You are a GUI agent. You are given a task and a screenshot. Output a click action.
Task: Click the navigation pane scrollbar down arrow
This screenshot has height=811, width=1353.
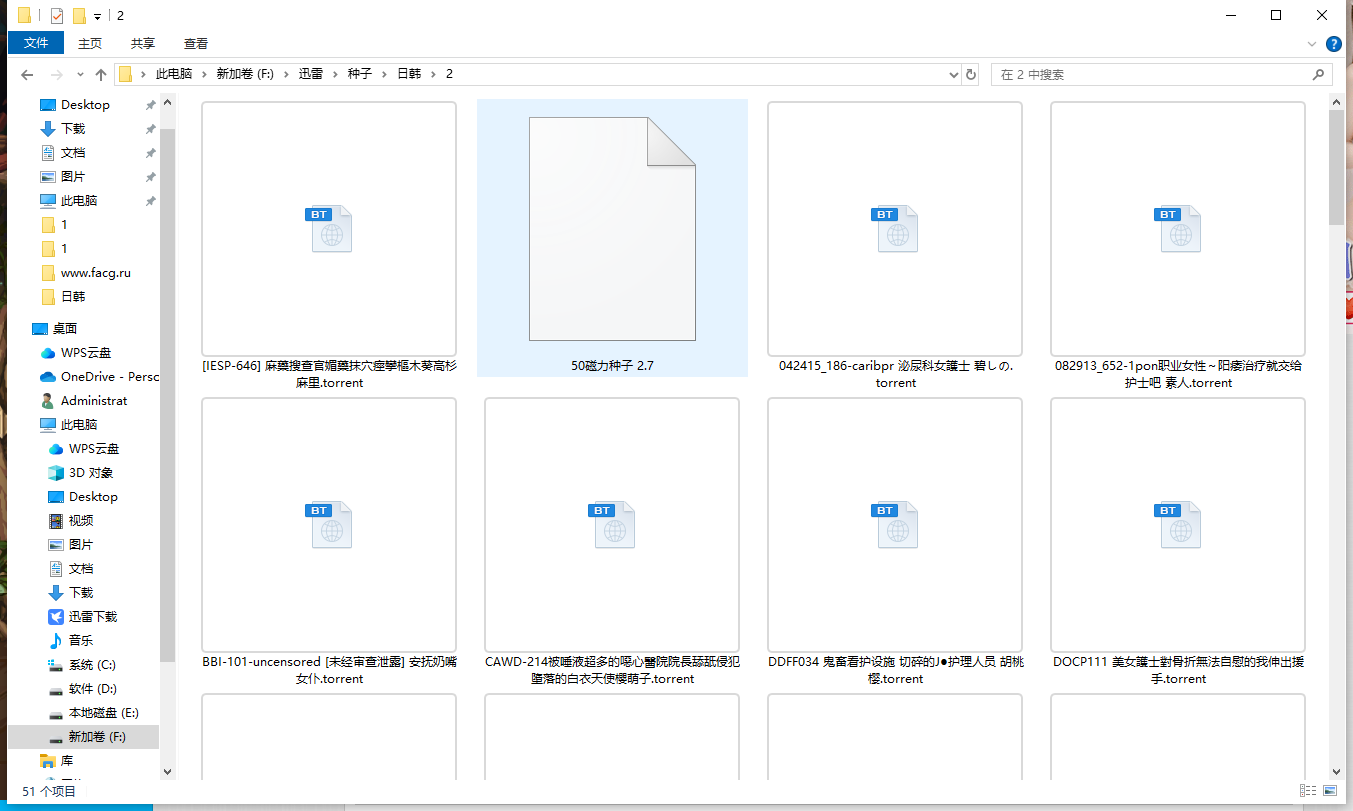[167, 771]
